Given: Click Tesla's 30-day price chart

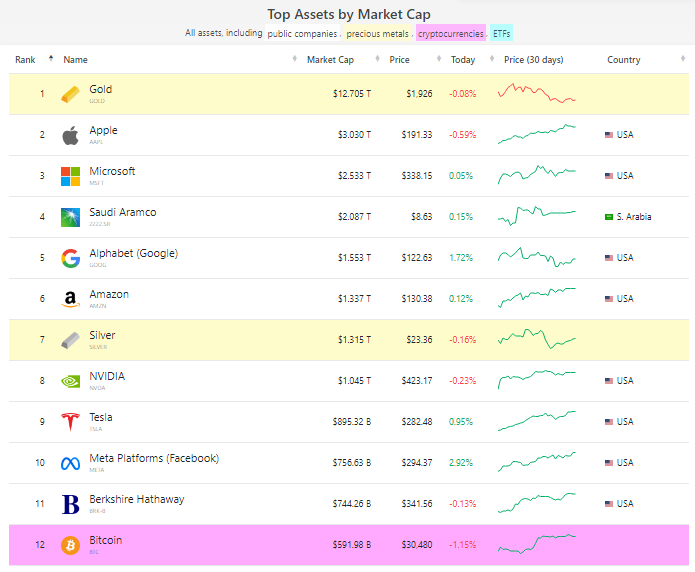Looking at the screenshot, I should click(x=537, y=421).
